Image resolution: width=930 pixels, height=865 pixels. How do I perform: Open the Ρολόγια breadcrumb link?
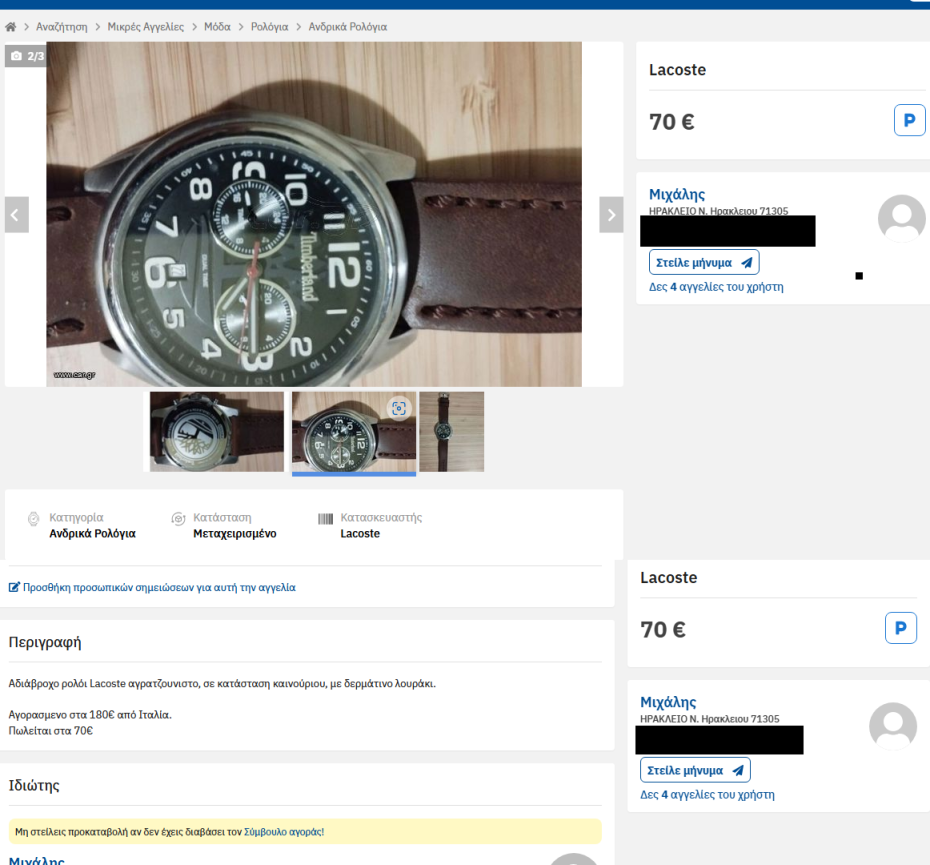click(x=269, y=27)
